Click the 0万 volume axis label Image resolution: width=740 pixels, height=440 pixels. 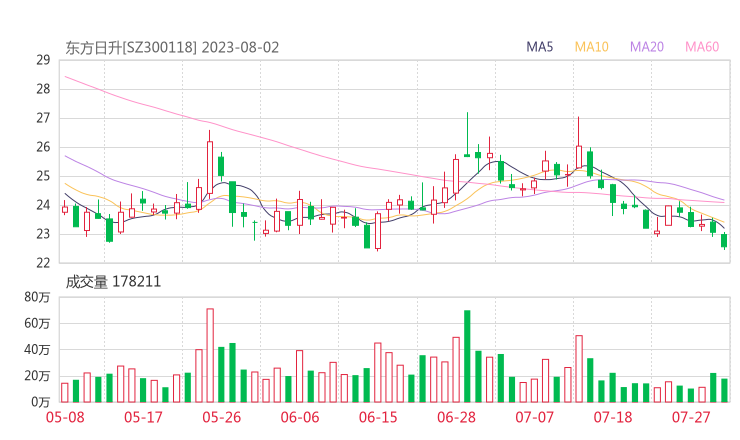point(40,402)
